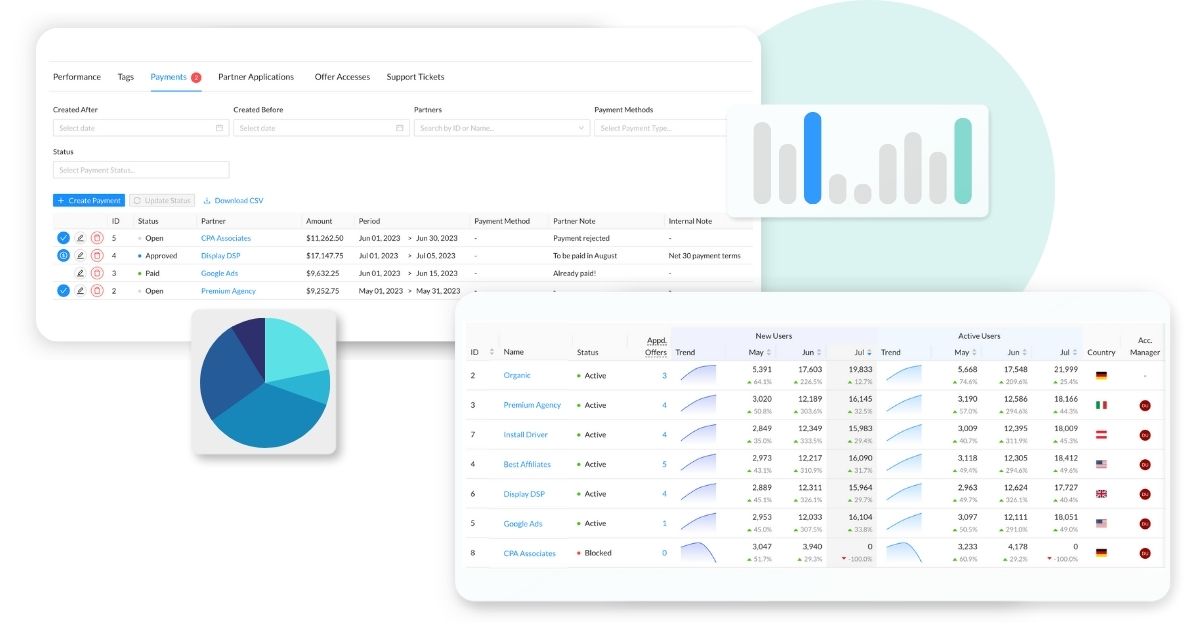
Task: Click the 'Payment rejected' partner note
Action: pyautogui.click(x=581, y=238)
